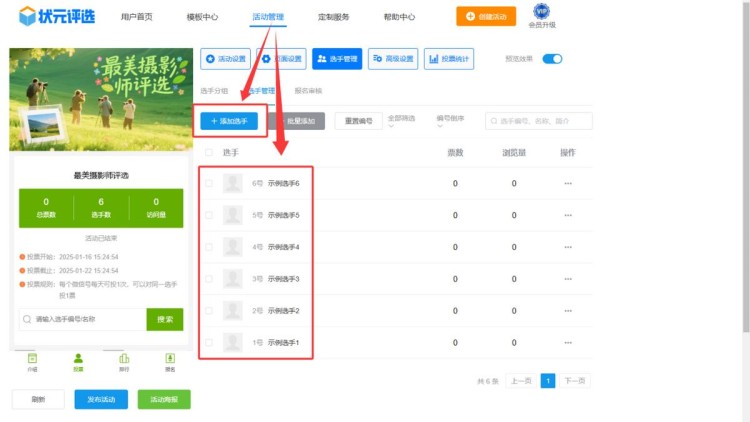The width and height of the screenshot is (750, 422).
Task: Select the 投票 person icon in preview
Action: tap(78, 359)
